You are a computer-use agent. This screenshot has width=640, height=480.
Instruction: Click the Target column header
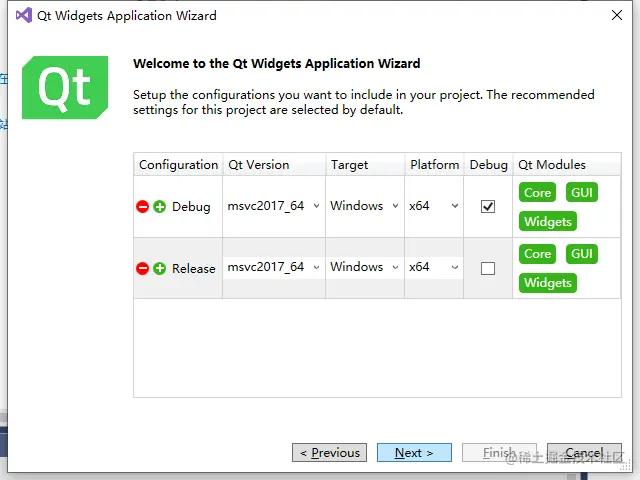point(365,164)
